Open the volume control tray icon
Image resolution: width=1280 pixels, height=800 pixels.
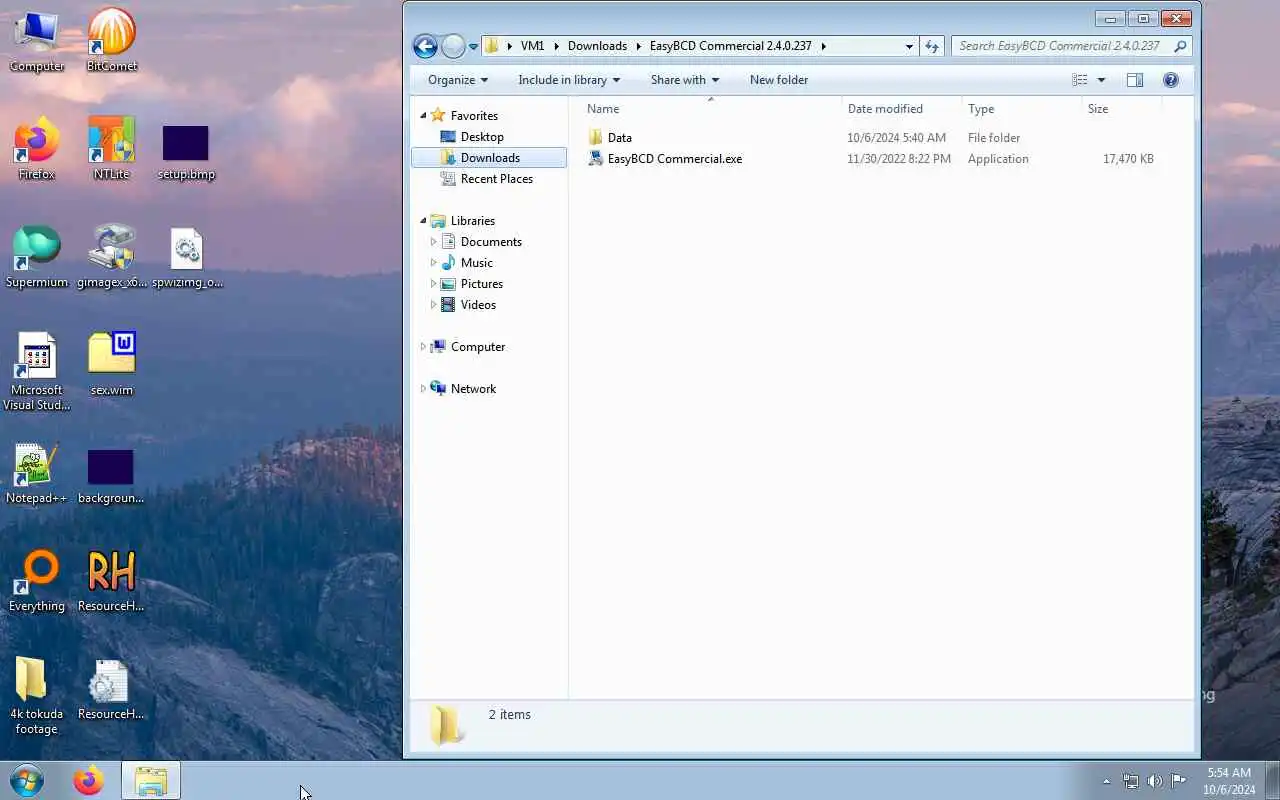(x=1154, y=781)
